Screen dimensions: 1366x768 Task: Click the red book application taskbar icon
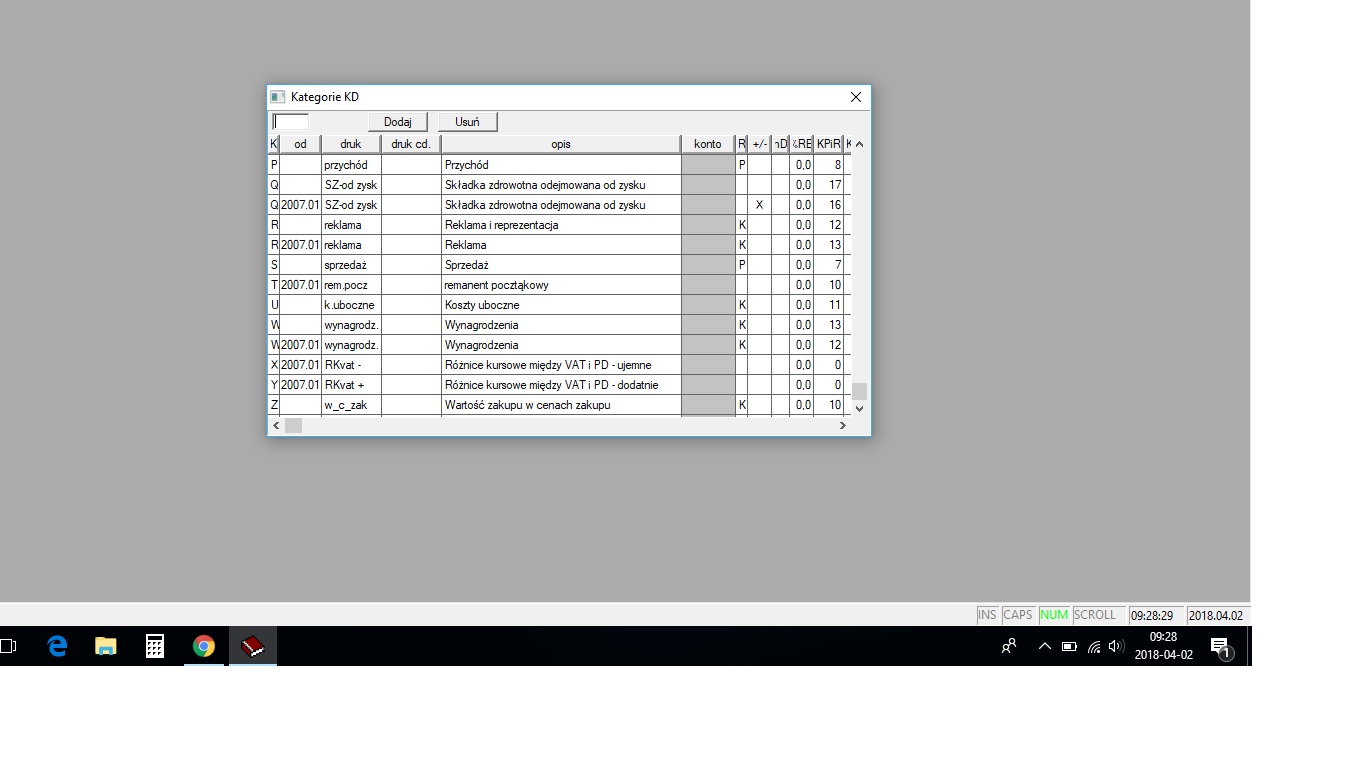tap(253, 646)
